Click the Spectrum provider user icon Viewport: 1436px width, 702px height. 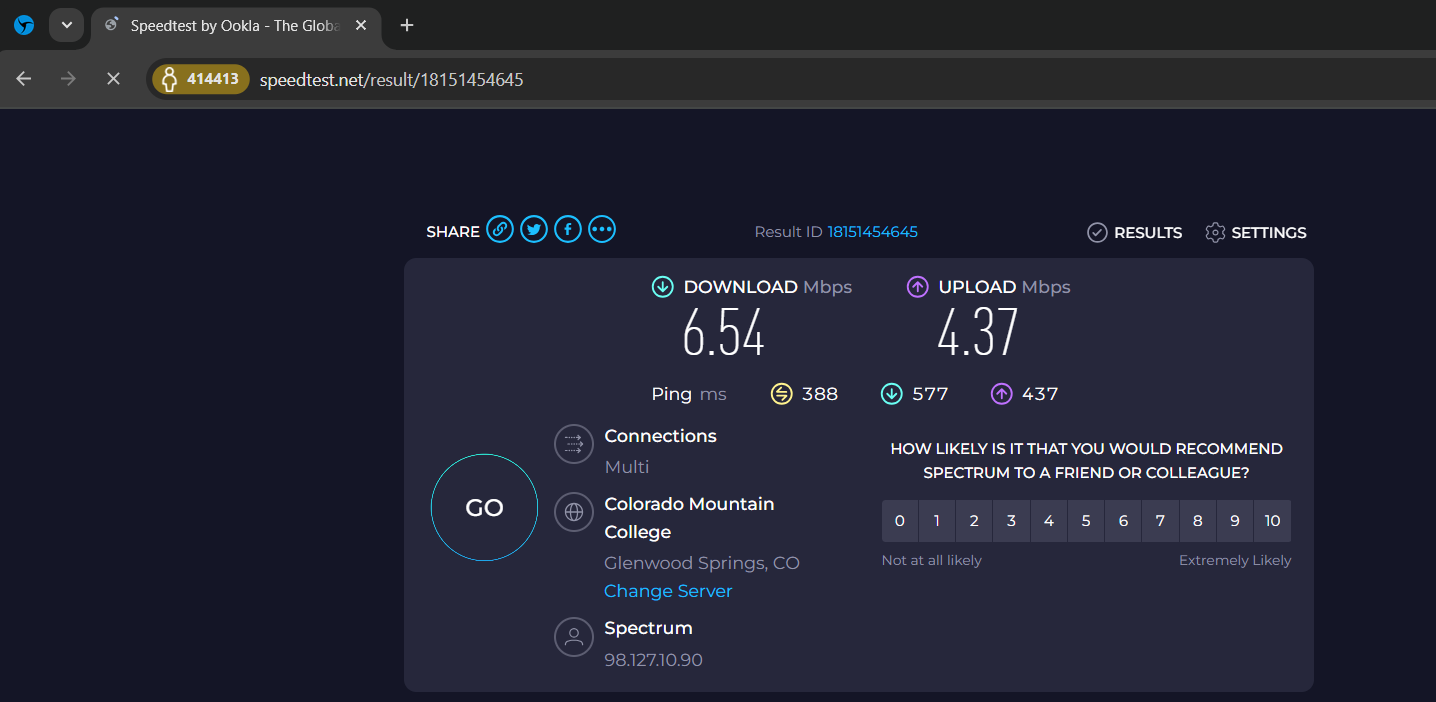574,636
